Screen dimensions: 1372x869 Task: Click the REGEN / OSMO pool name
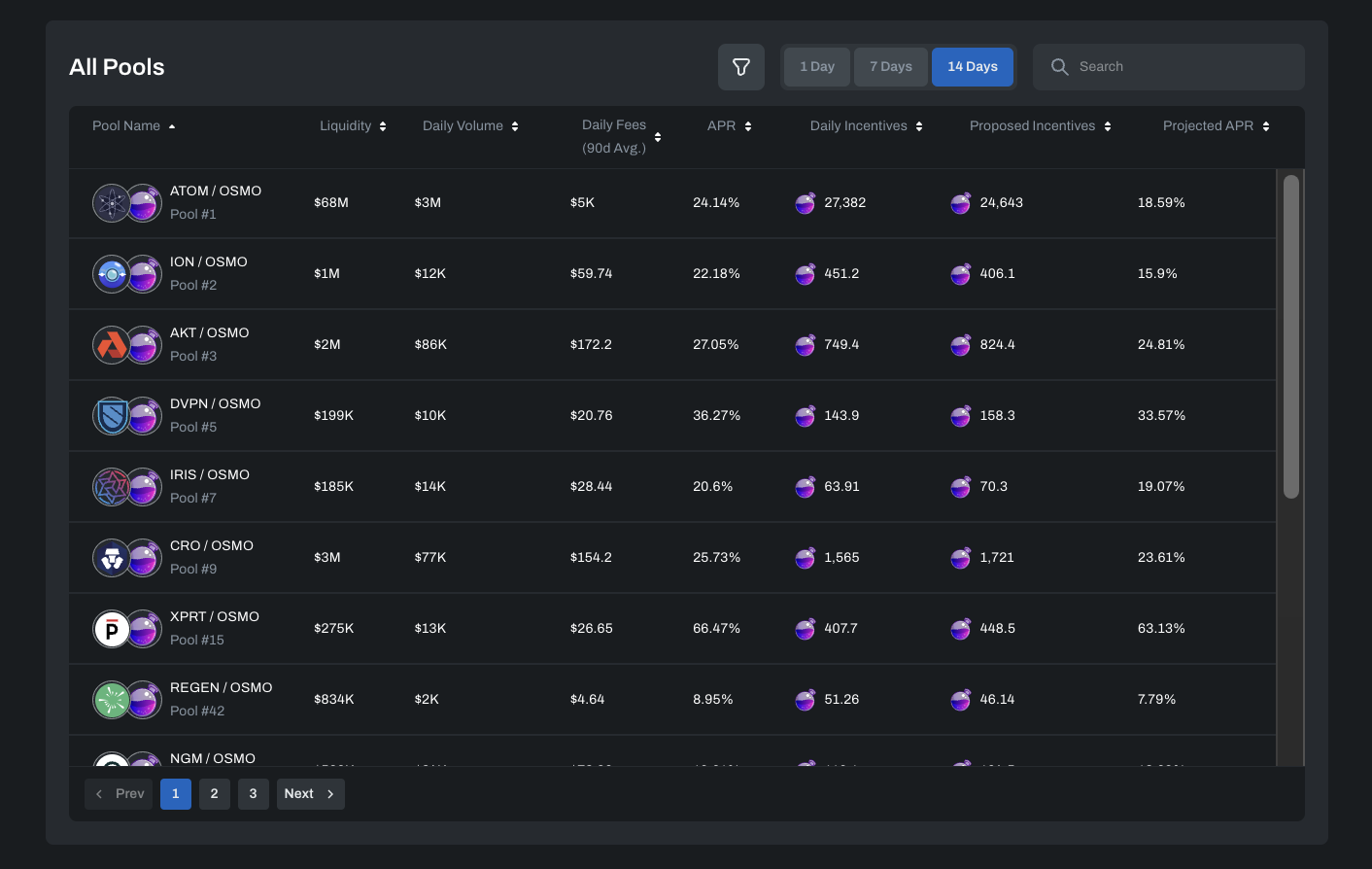click(x=222, y=688)
